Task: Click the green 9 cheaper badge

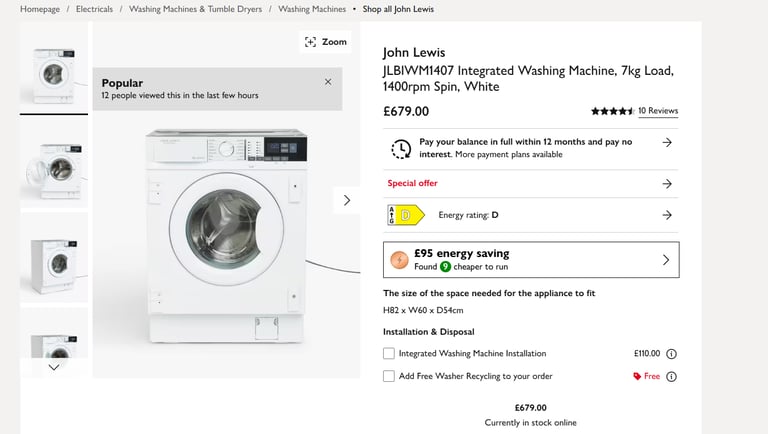Action: click(x=445, y=267)
